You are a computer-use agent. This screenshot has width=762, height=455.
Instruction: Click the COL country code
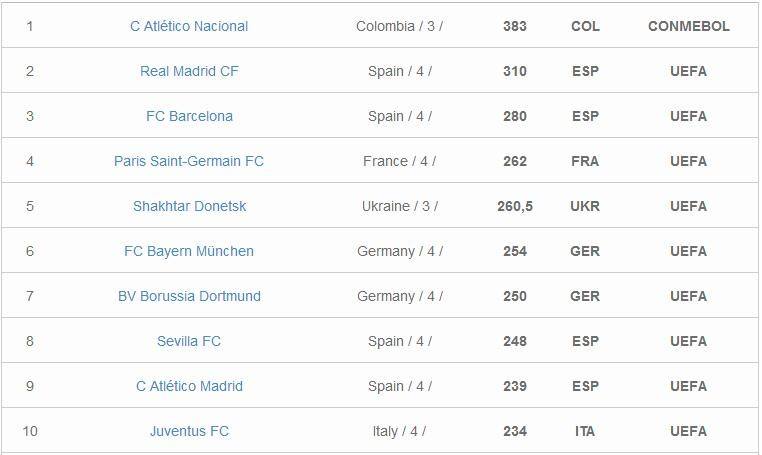[585, 26]
